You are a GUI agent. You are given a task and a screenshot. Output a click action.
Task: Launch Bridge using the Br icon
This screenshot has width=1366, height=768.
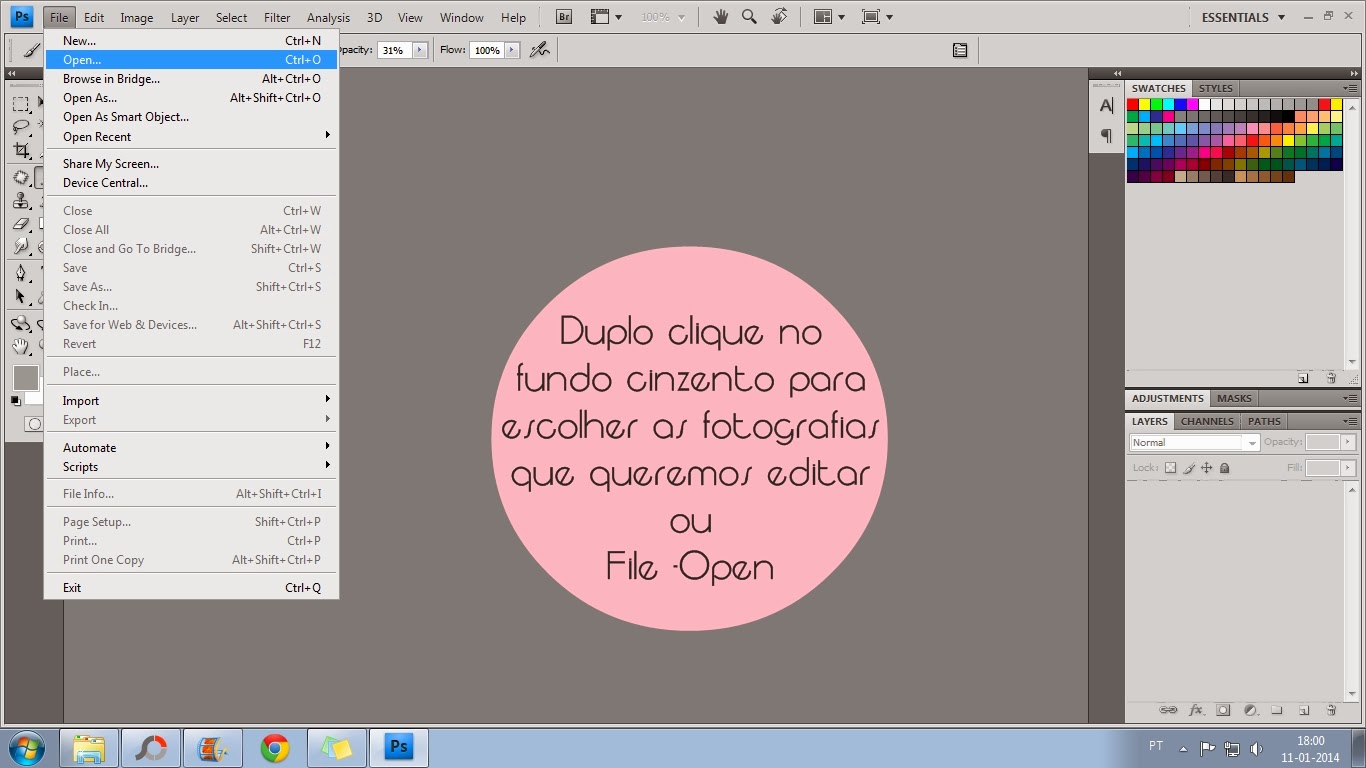click(x=564, y=17)
